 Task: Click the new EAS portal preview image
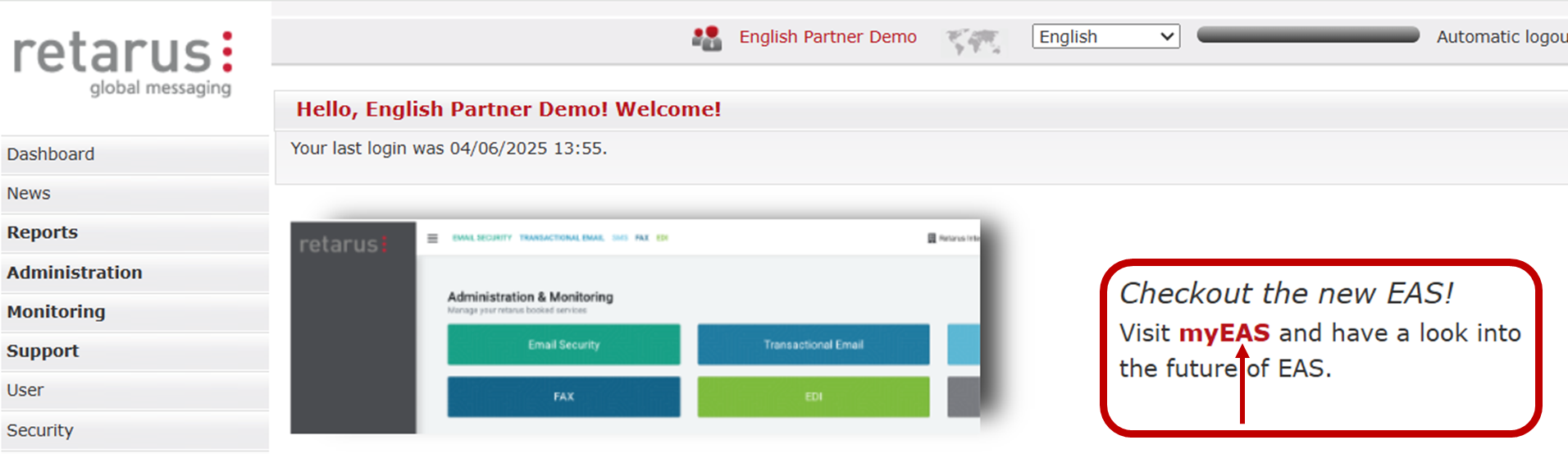tap(636, 327)
